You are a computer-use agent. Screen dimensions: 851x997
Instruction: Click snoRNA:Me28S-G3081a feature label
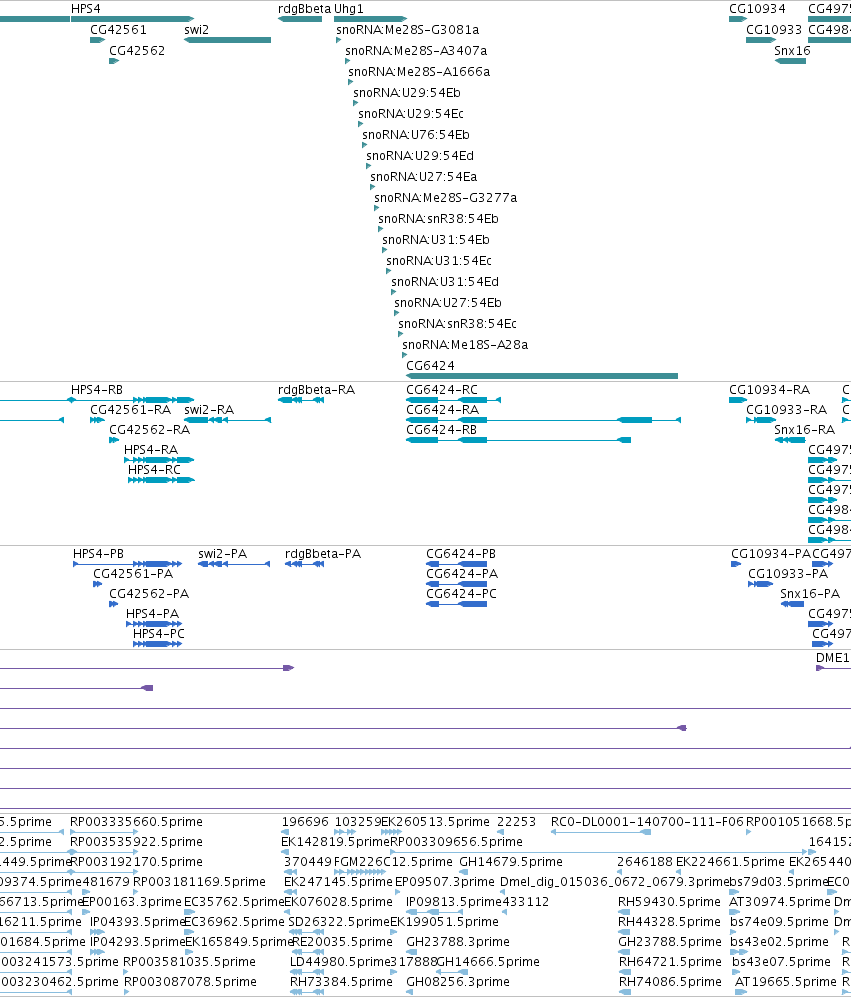tap(407, 30)
